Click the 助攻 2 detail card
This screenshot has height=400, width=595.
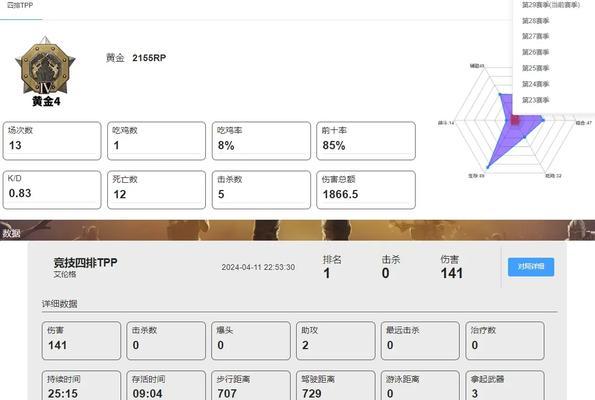pos(335,340)
